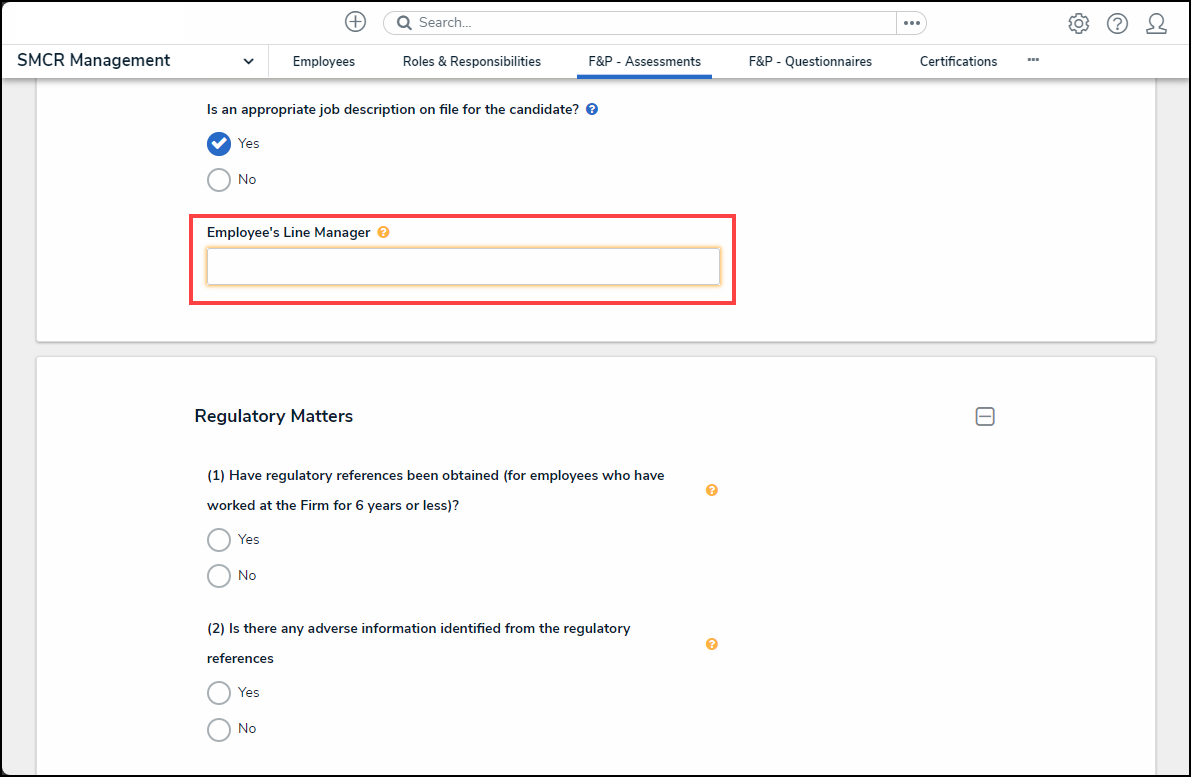Open the user profile icon
The image size is (1191, 777).
pos(1156,24)
